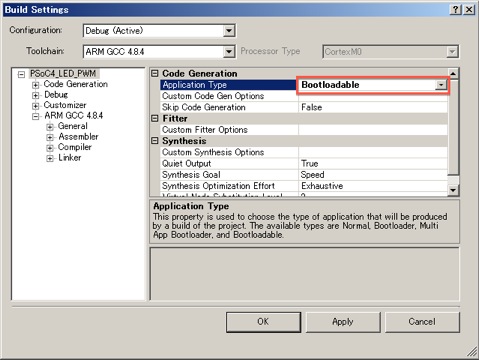Click the True value of Quiet Output
This screenshot has width=479, height=360.
tap(310, 164)
